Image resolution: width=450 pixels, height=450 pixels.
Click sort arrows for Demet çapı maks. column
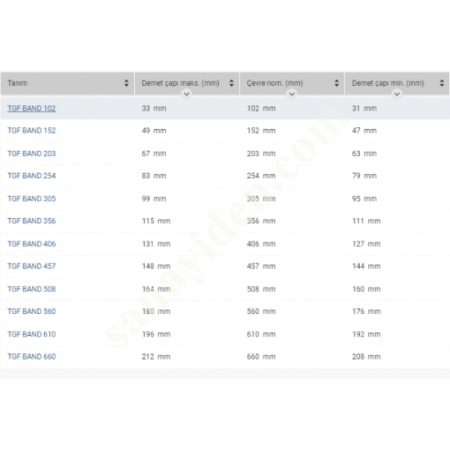[x=231, y=83]
